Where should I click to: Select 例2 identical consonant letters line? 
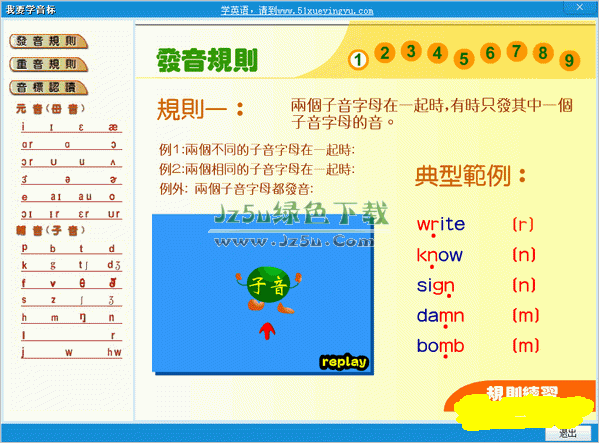coord(257,169)
